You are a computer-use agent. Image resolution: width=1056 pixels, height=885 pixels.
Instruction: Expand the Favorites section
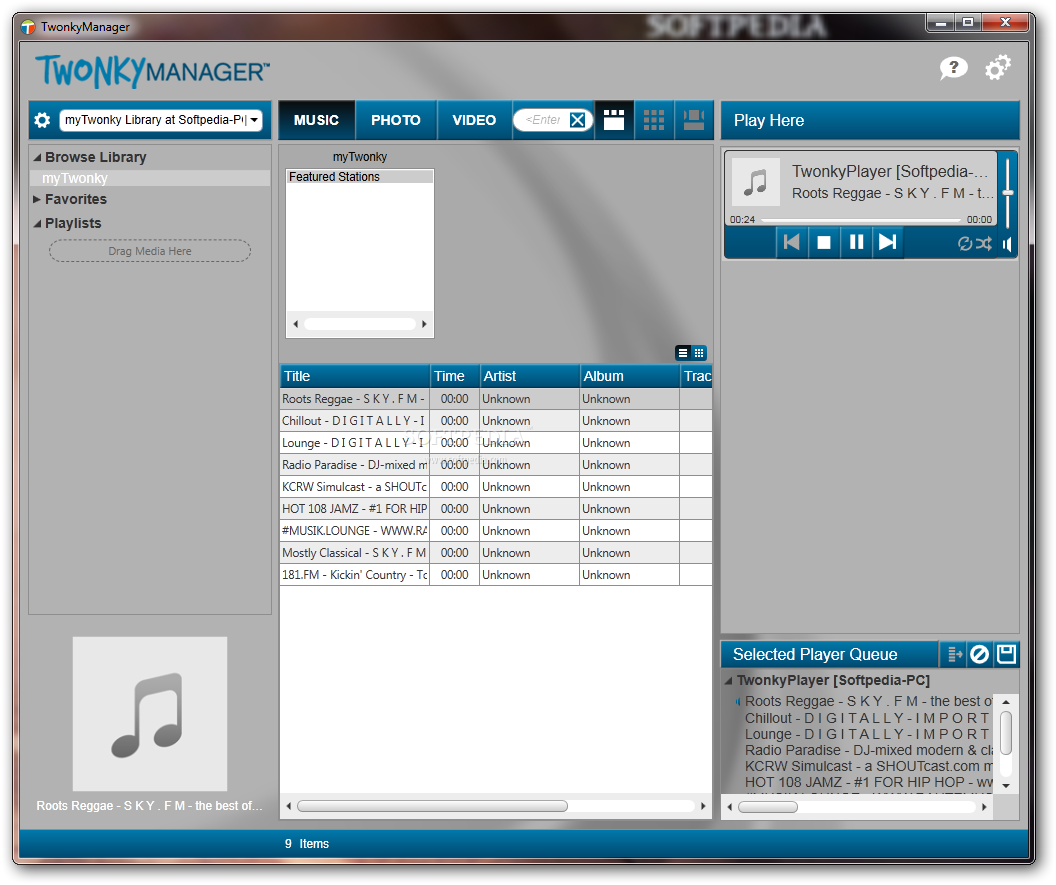[x=37, y=199]
